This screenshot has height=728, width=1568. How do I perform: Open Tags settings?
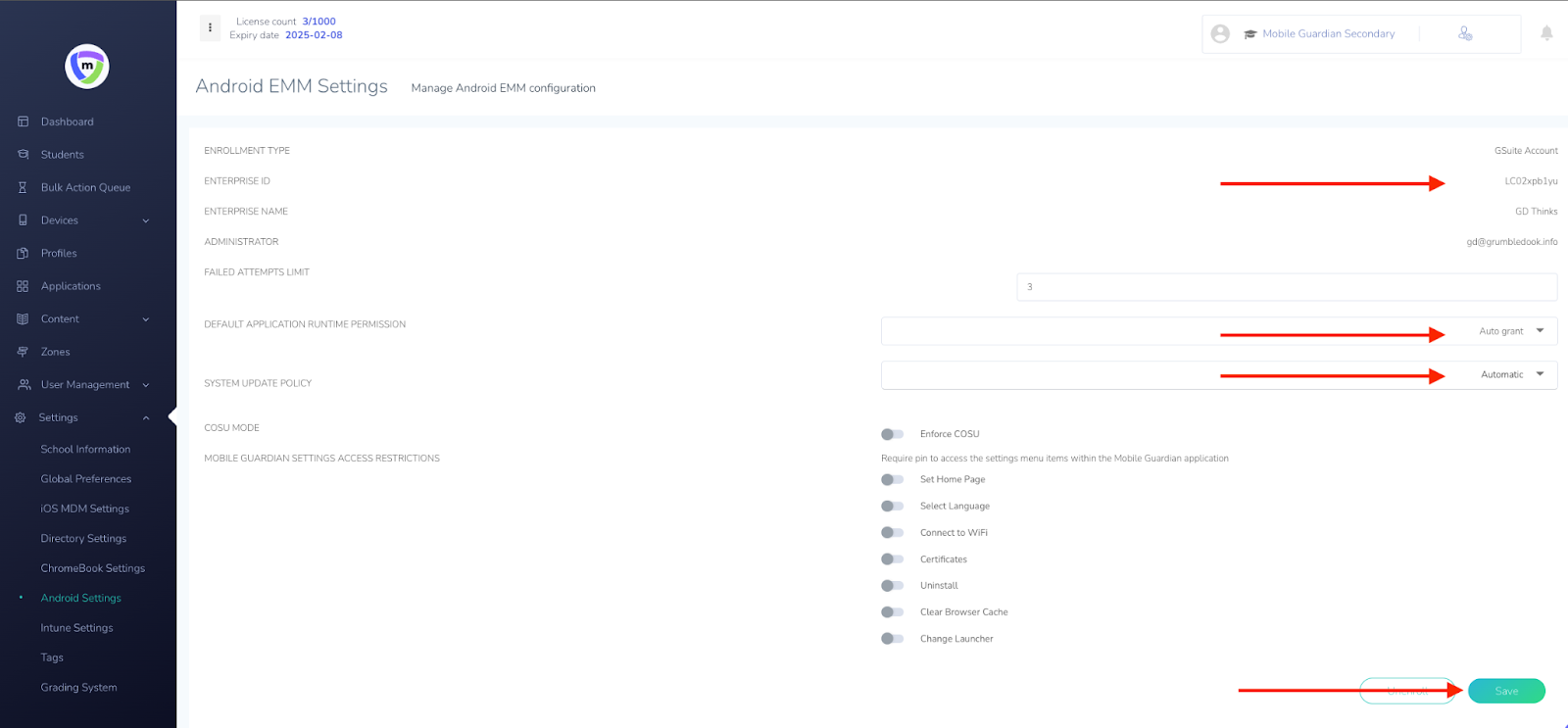(x=52, y=657)
